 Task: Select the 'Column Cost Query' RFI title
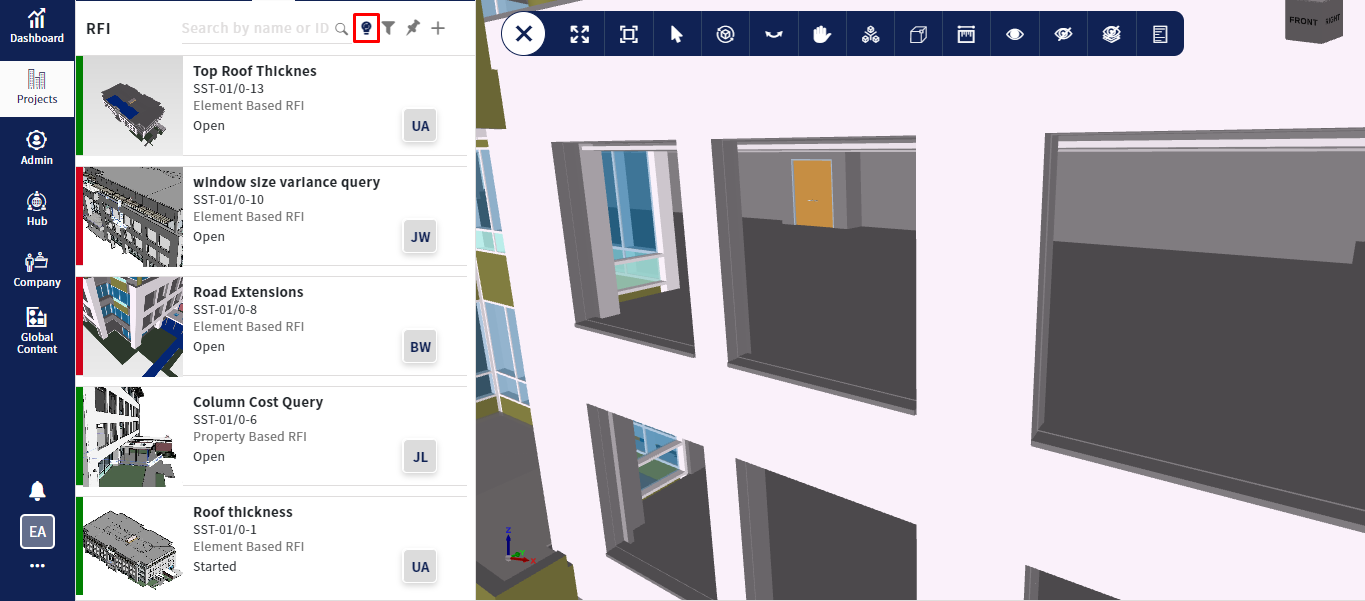click(258, 402)
